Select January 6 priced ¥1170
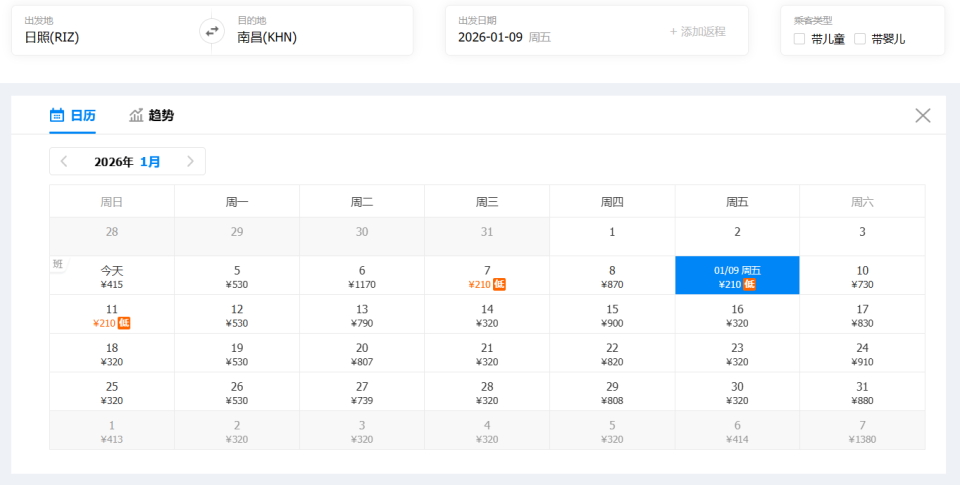Image resolution: width=960 pixels, height=485 pixels. click(362, 276)
